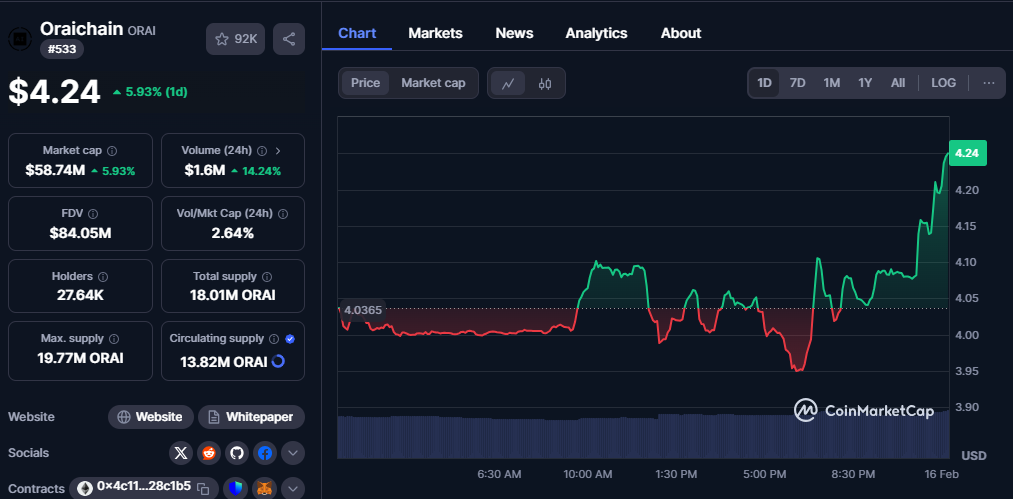1013x499 pixels.
Task: Open the chart's three-dot more options menu
Action: (x=988, y=83)
